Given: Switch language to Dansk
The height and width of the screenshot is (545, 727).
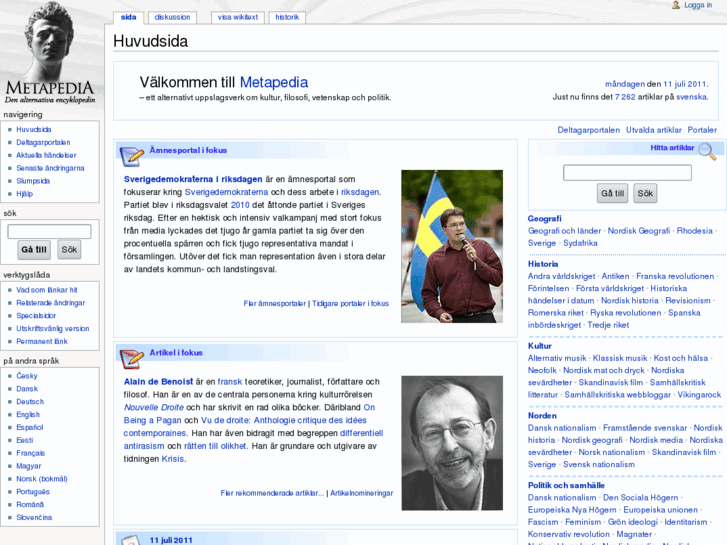Looking at the screenshot, I should coord(27,389).
